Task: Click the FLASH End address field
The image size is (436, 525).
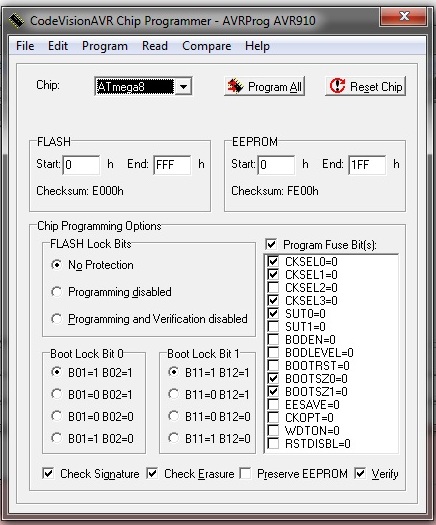Action: point(172,165)
